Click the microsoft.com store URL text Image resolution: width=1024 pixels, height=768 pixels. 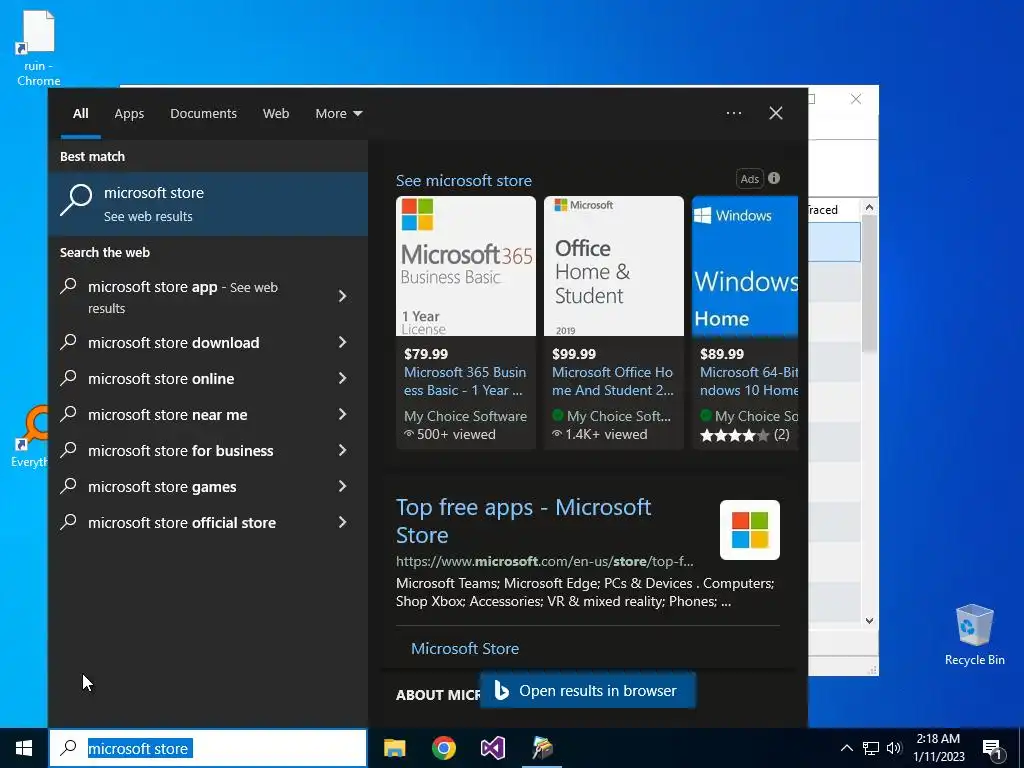coord(545,561)
